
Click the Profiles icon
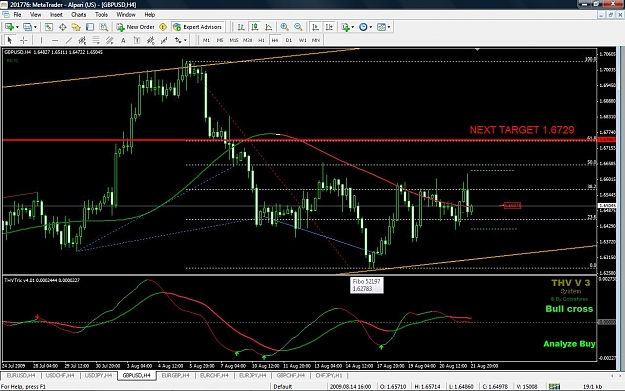[27, 27]
